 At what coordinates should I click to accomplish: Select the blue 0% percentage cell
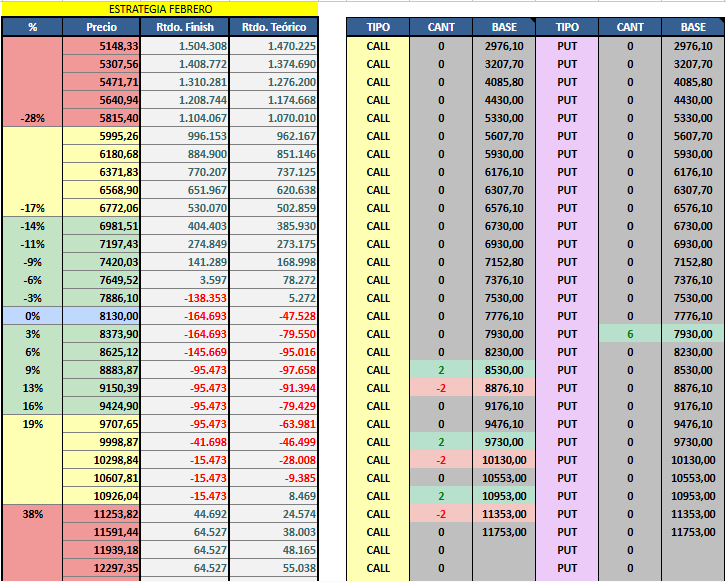pos(32,316)
